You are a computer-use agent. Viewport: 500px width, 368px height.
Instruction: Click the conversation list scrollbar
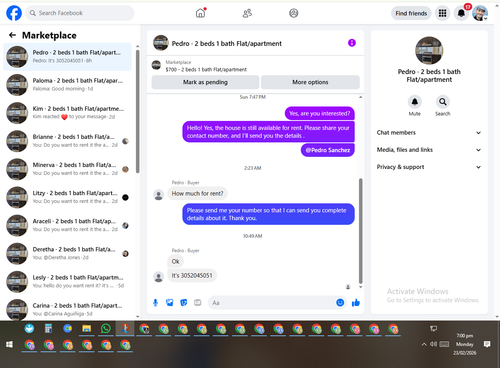coord(138,112)
